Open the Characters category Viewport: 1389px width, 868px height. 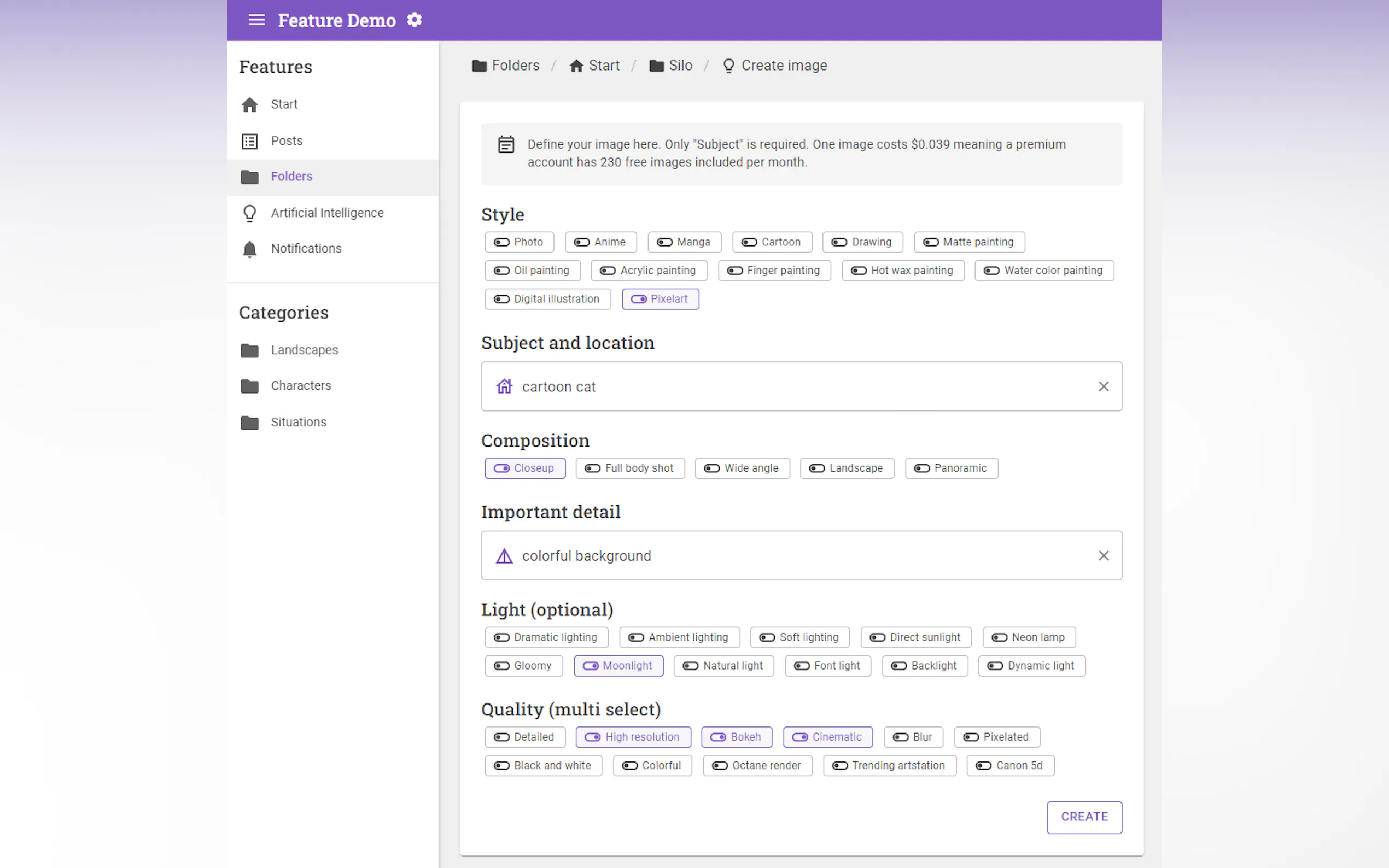[x=300, y=386]
